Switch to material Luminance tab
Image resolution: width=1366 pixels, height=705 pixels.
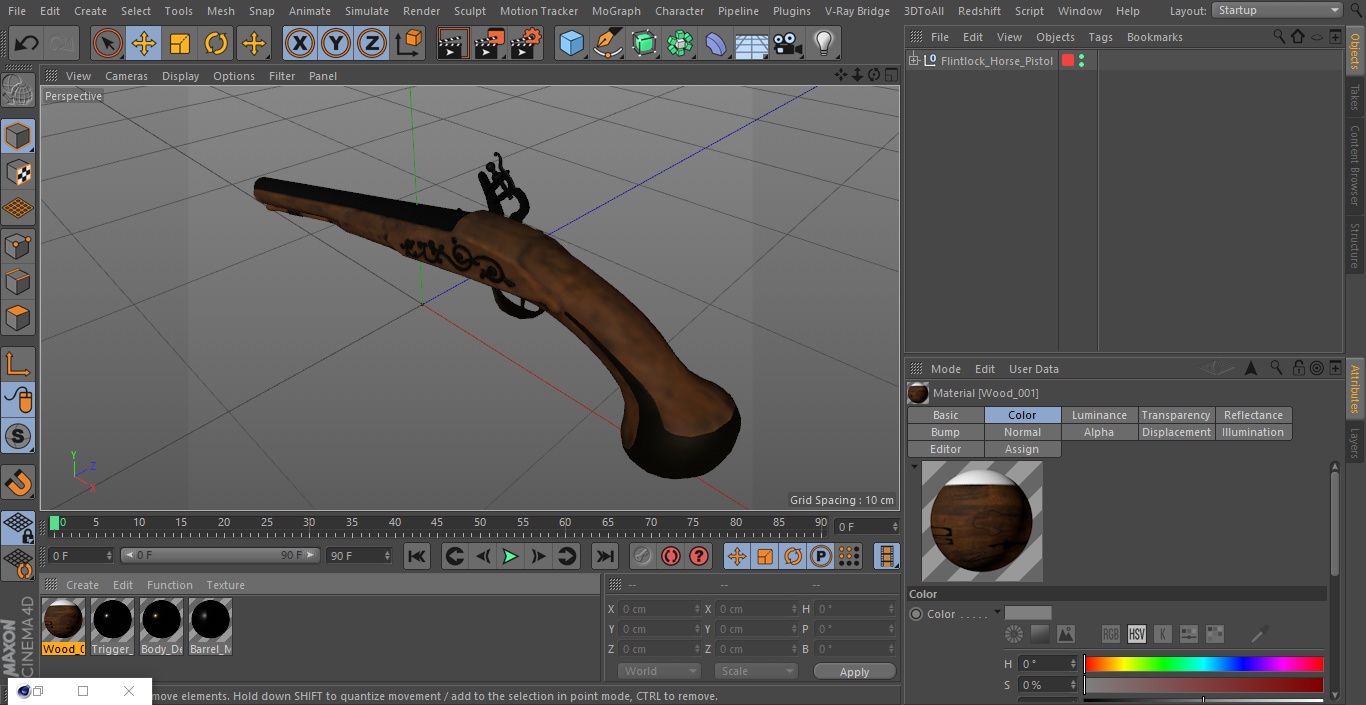1099,415
